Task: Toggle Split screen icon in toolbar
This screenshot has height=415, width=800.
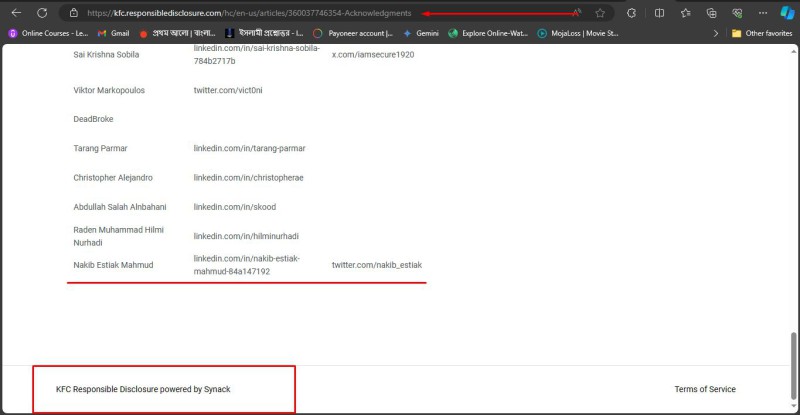Action: pos(659,13)
